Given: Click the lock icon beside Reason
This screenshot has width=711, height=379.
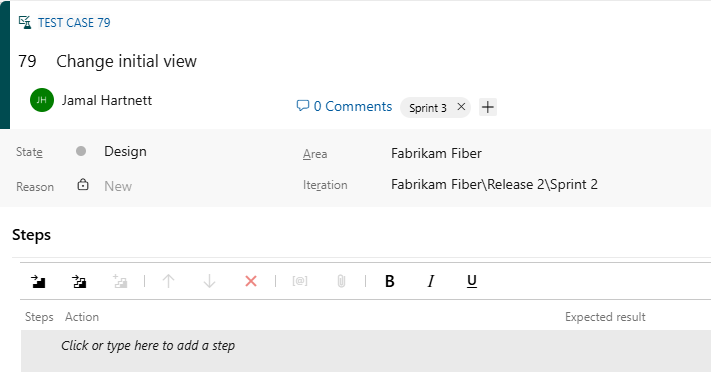Looking at the screenshot, I should coord(83,185).
